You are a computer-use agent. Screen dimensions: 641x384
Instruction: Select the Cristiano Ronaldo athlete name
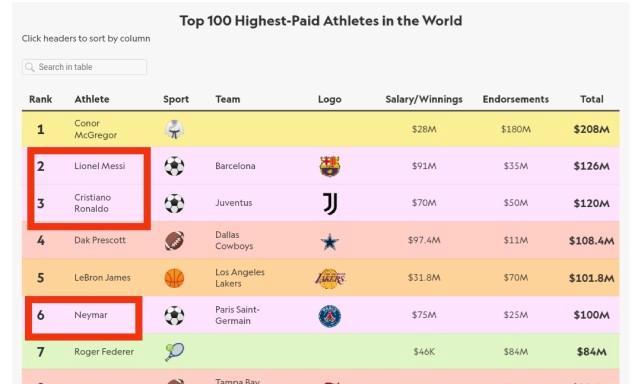point(92,203)
